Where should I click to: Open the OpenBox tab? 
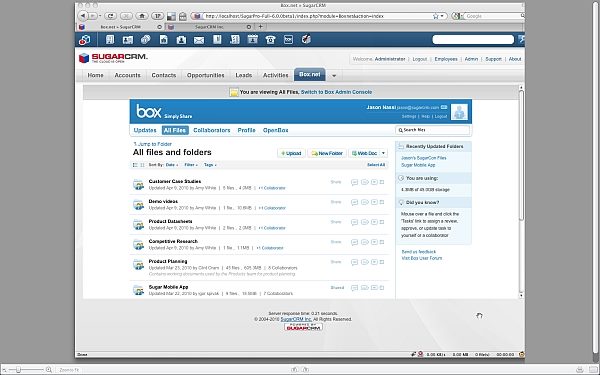coord(276,130)
